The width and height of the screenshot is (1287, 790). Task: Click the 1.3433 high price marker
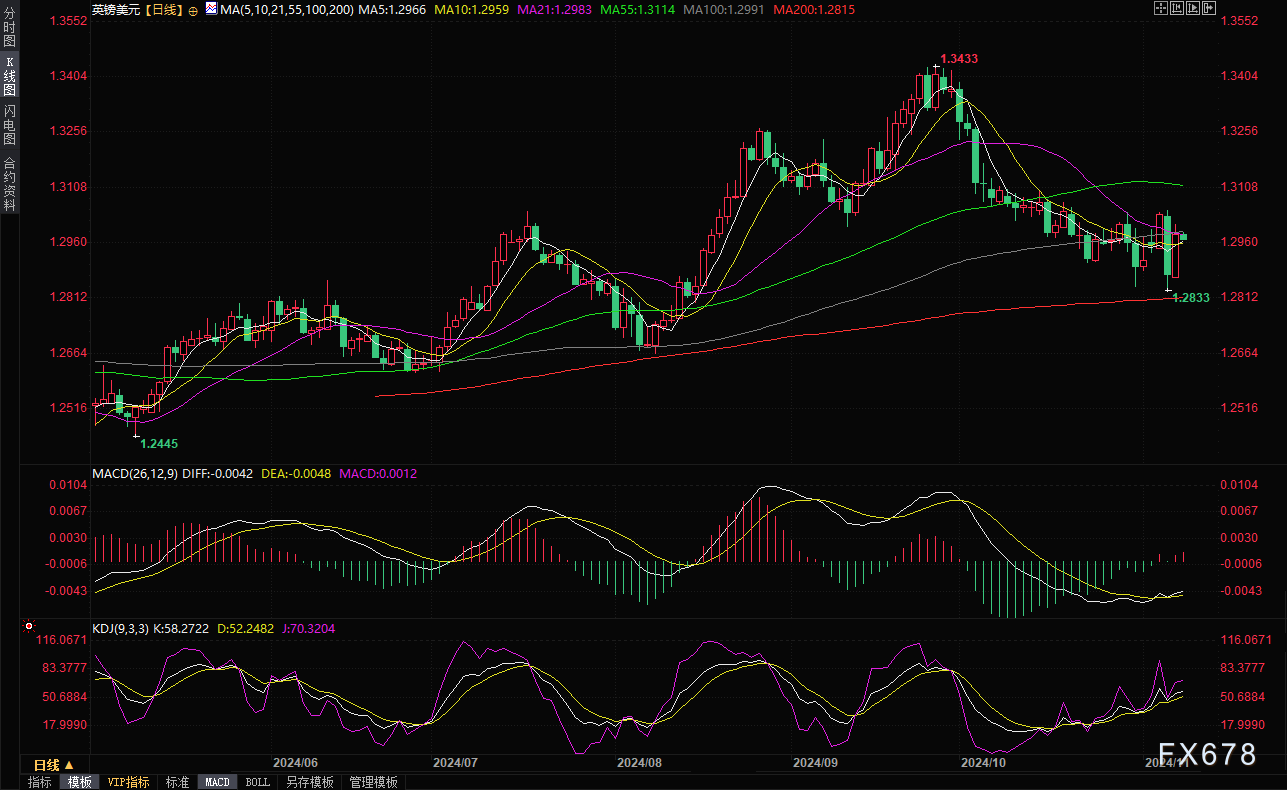958,59
